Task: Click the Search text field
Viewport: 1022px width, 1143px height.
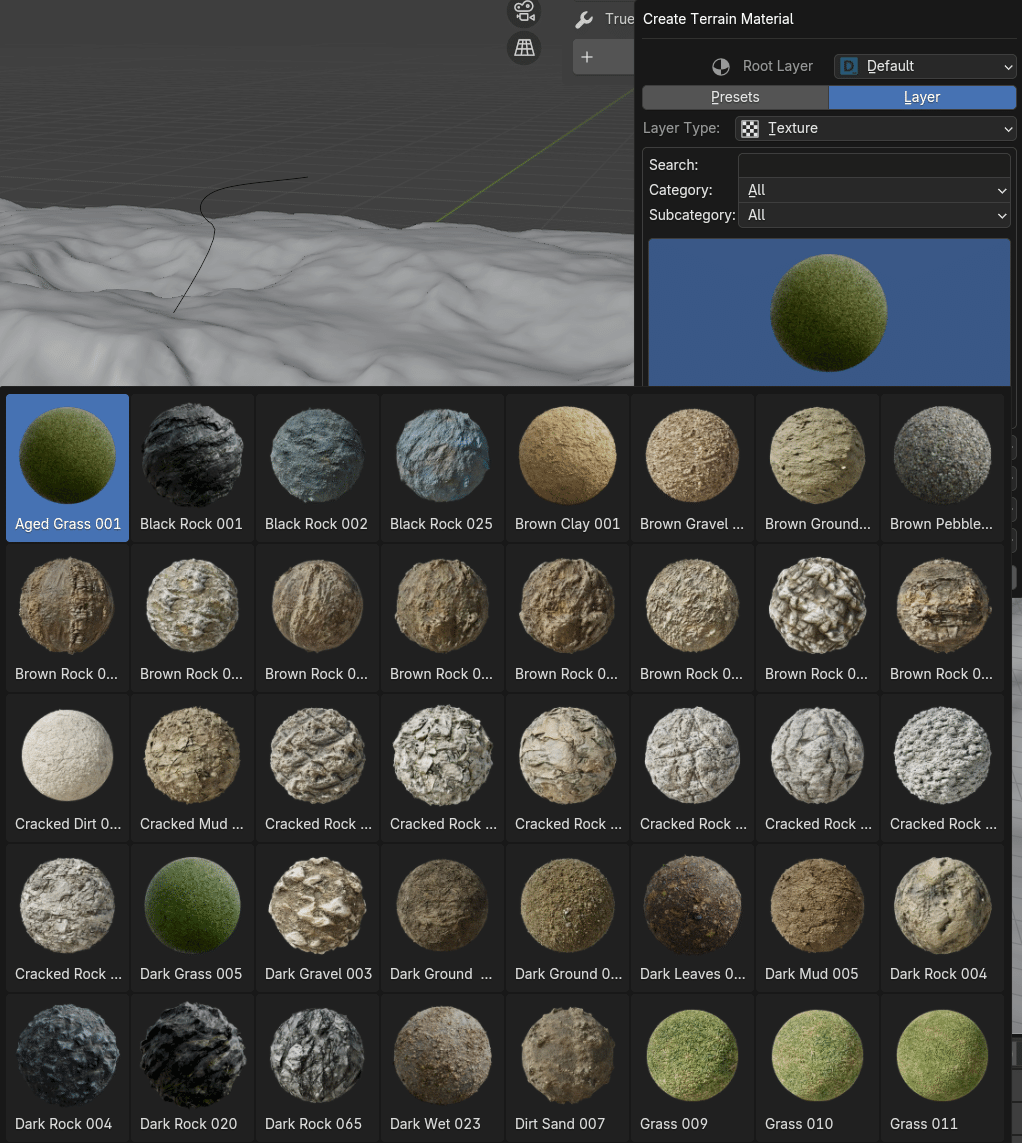Action: click(875, 165)
